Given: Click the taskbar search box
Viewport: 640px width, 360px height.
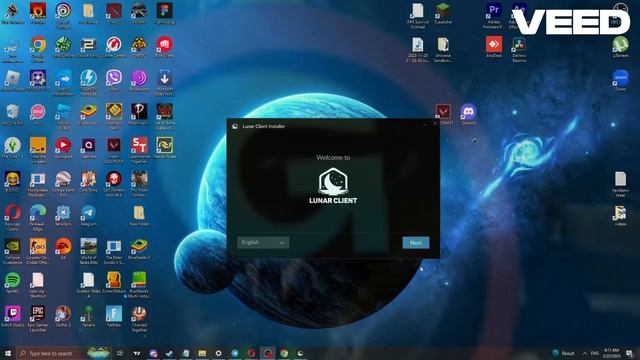Looking at the screenshot, I should tap(63, 353).
